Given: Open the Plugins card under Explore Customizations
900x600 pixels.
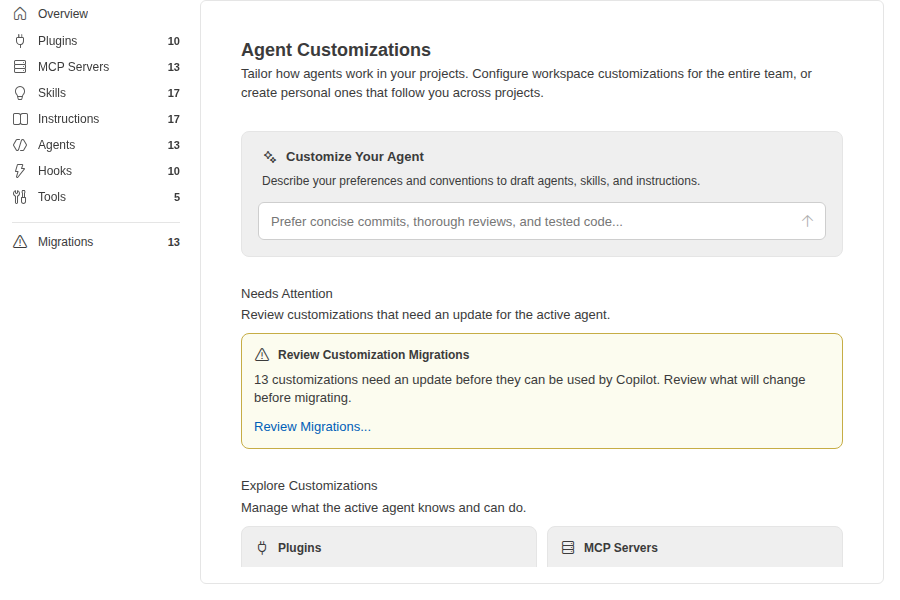Looking at the screenshot, I should pyautogui.click(x=389, y=547).
